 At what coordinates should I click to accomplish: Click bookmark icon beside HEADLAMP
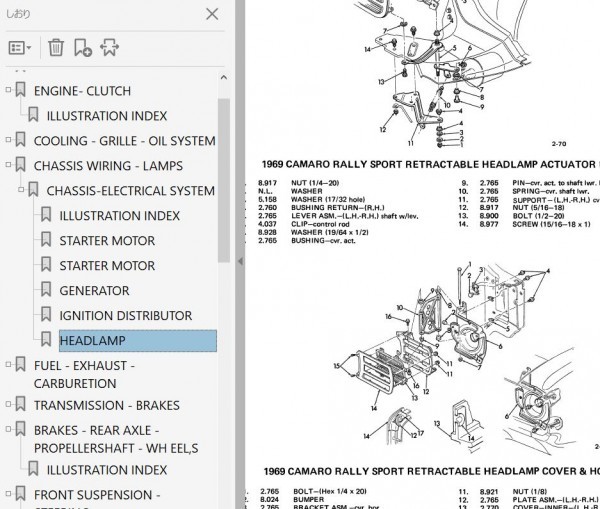[46, 339]
